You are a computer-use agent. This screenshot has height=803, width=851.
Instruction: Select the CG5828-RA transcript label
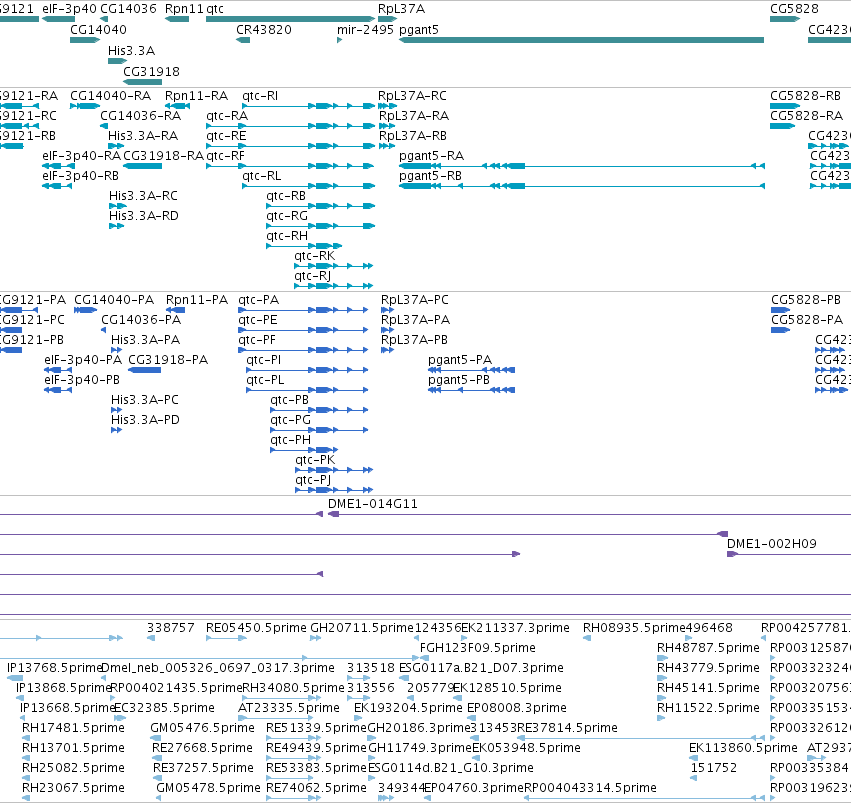(x=806, y=116)
